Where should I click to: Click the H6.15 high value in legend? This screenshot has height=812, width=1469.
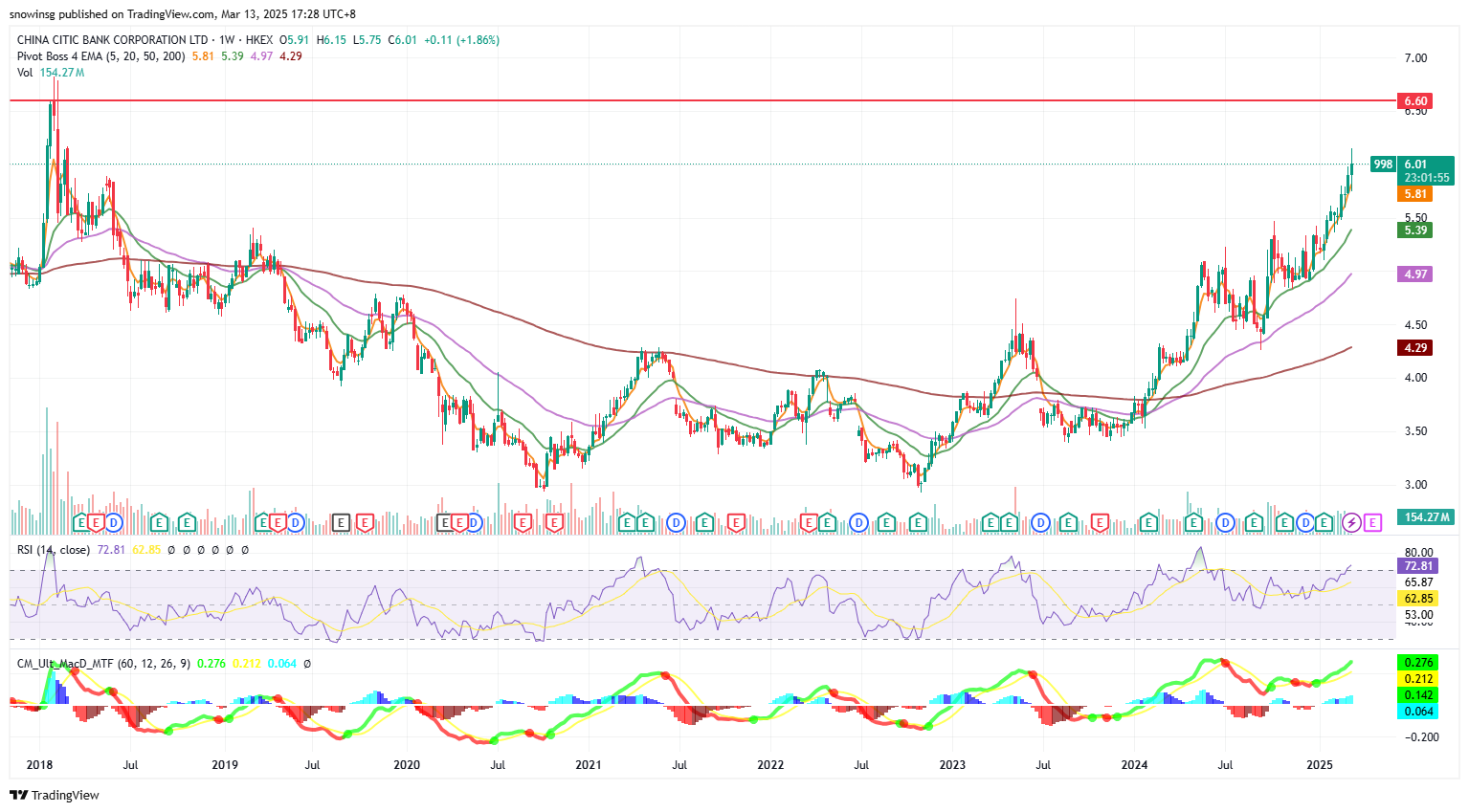click(331, 40)
